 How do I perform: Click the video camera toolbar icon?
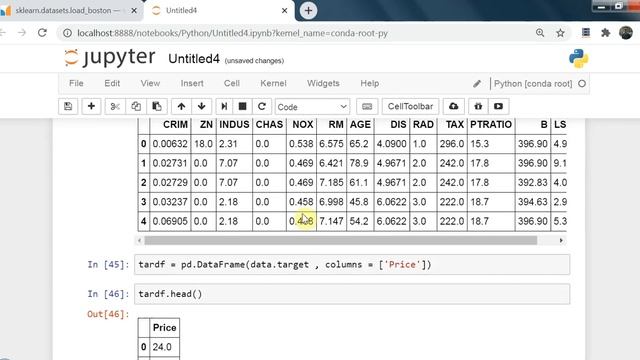click(498, 107)
